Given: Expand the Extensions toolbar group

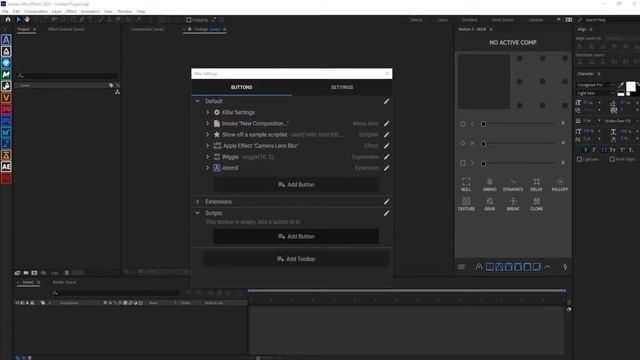Looking at the screenshot, I should [198, 202].
